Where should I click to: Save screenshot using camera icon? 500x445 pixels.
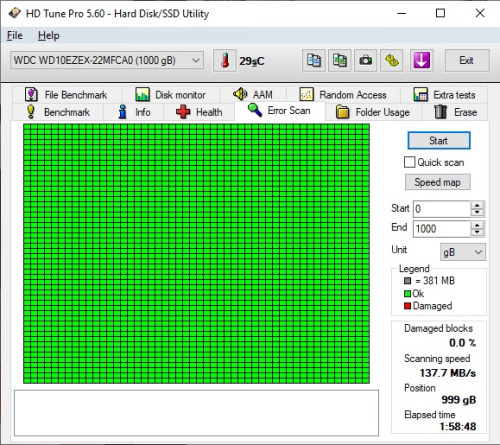[x=366, y=61]
